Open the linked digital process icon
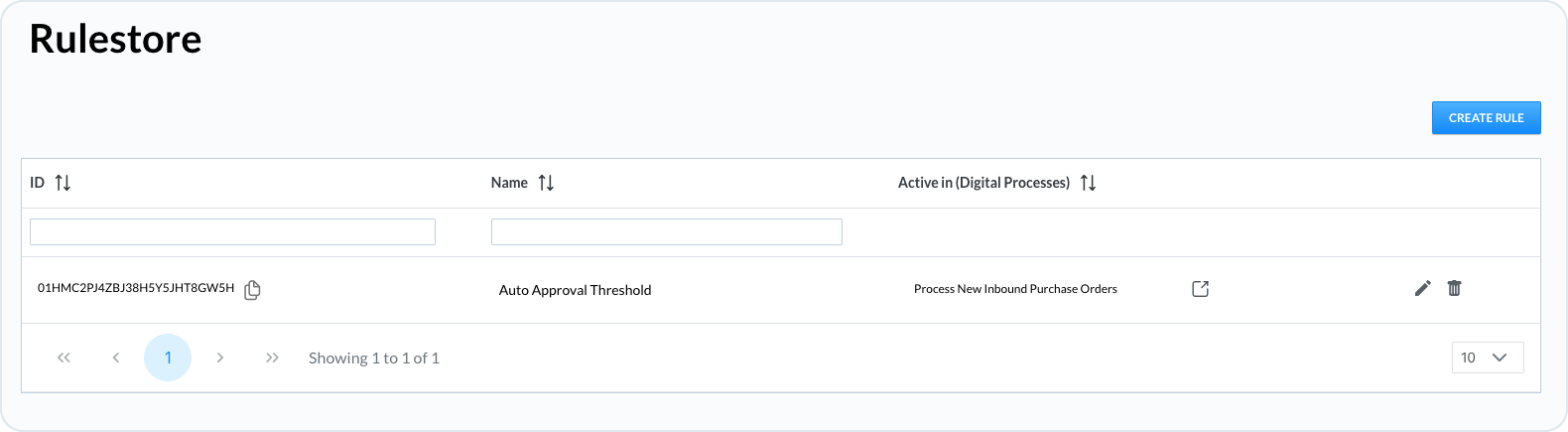Image resolution: width=1568 pixels, height=432 pixels. (1200, 289)
